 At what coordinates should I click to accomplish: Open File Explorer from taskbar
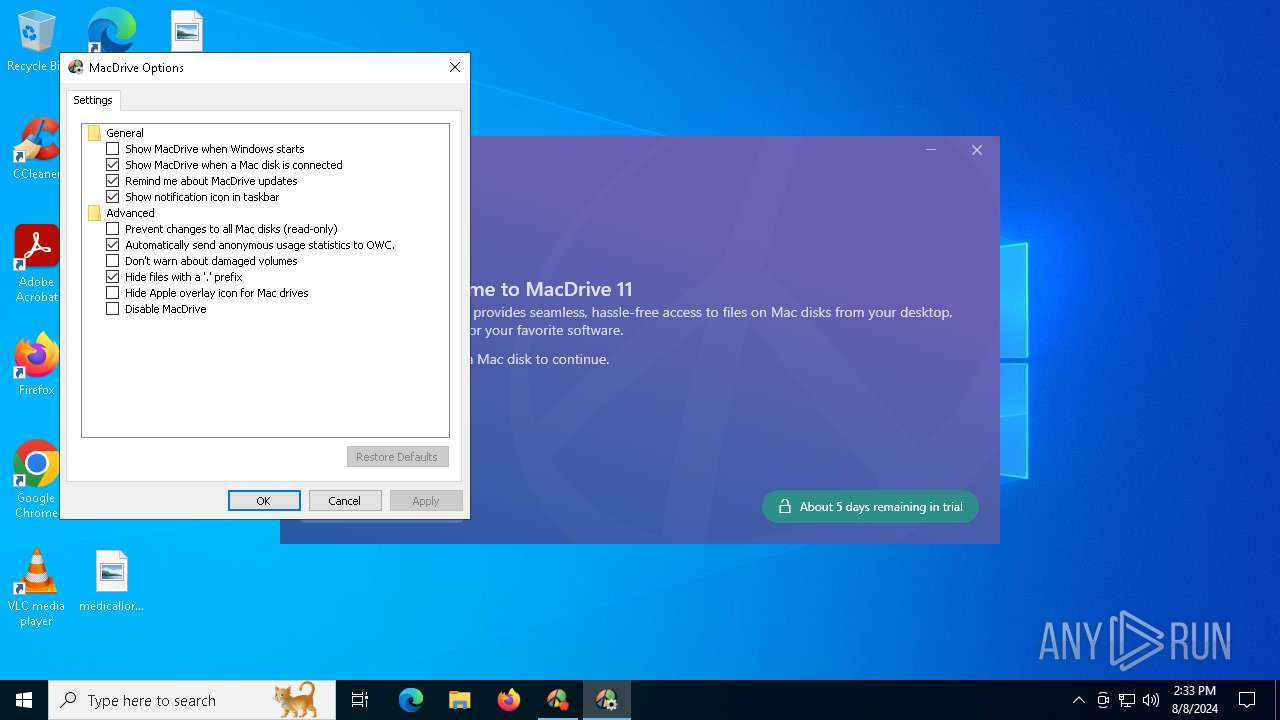click(x=459, y=700)
